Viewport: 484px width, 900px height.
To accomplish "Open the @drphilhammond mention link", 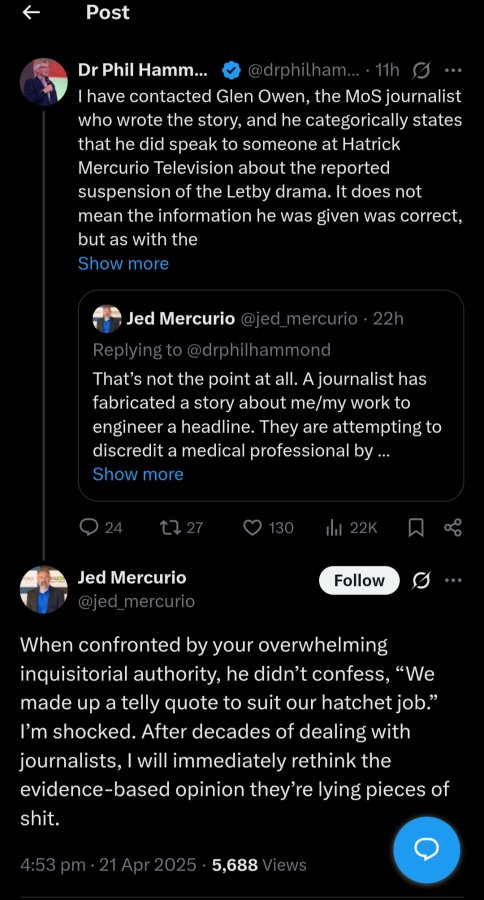I will [x=258, y=349].
